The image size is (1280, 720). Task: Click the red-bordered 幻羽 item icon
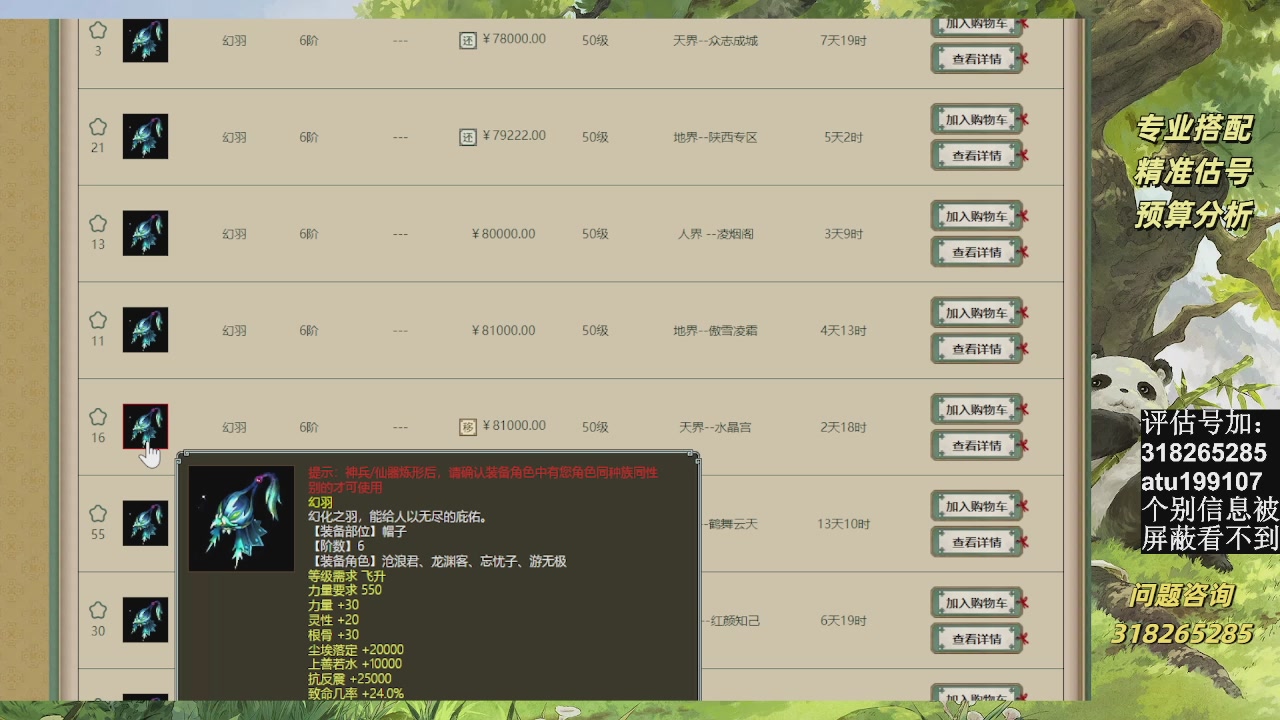[145, 426]
